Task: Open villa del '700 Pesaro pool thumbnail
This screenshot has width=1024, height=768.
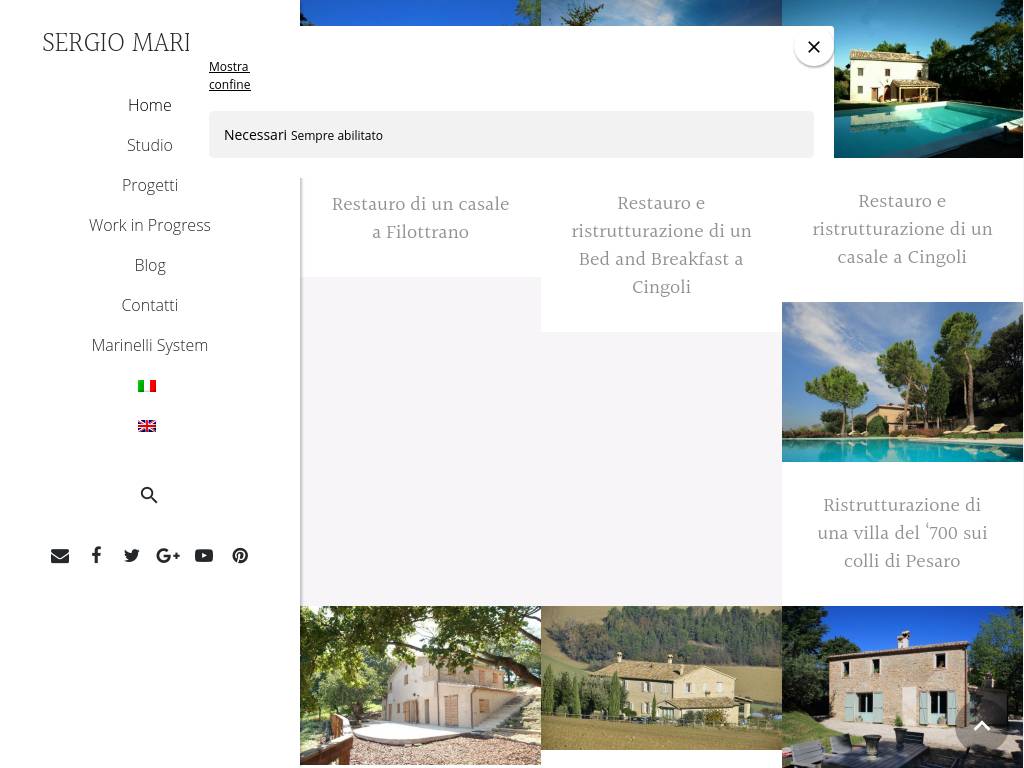Action: point(902,382)
